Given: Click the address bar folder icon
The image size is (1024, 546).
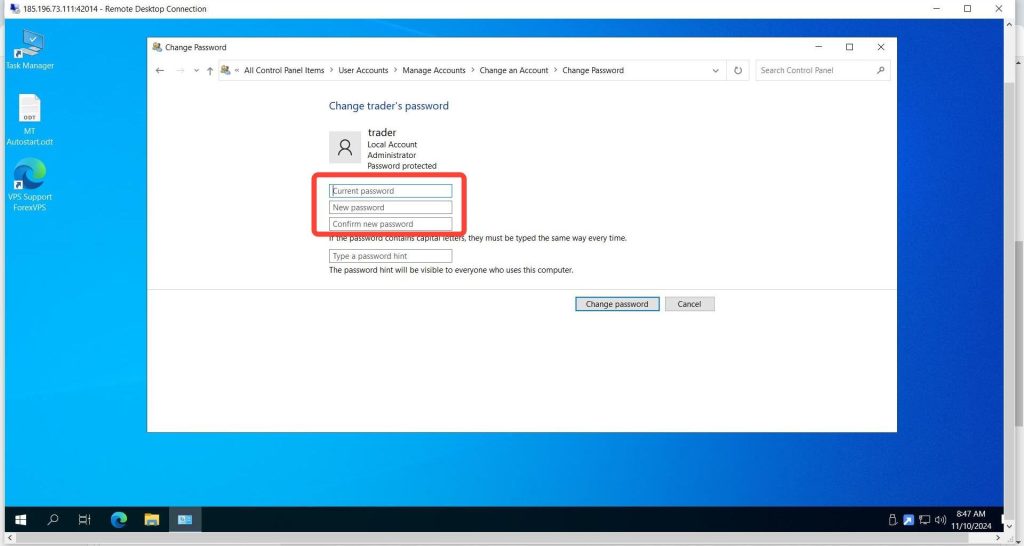Looking at the screenshot, I should 225,71.
